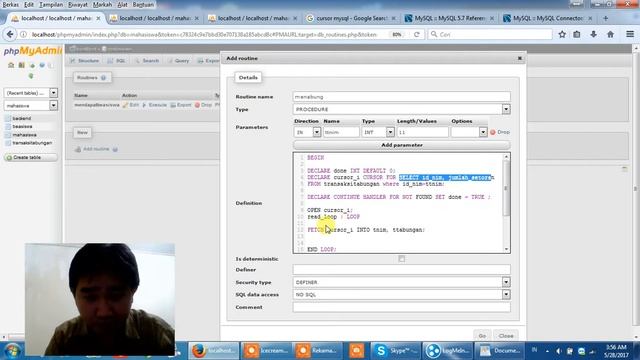Viewport: 640px width, 360px height.
Task: Open the Recent tables dropdown
Action: [x=53, y=93]
